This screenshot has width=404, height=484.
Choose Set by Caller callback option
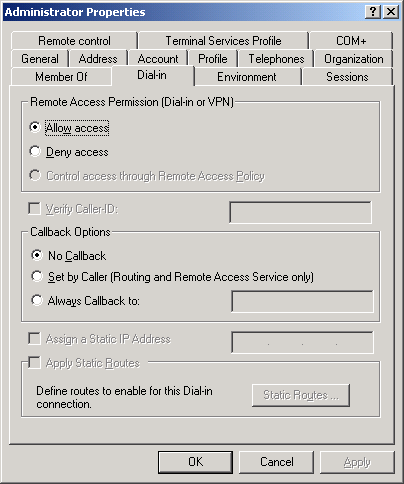[37, 276]
